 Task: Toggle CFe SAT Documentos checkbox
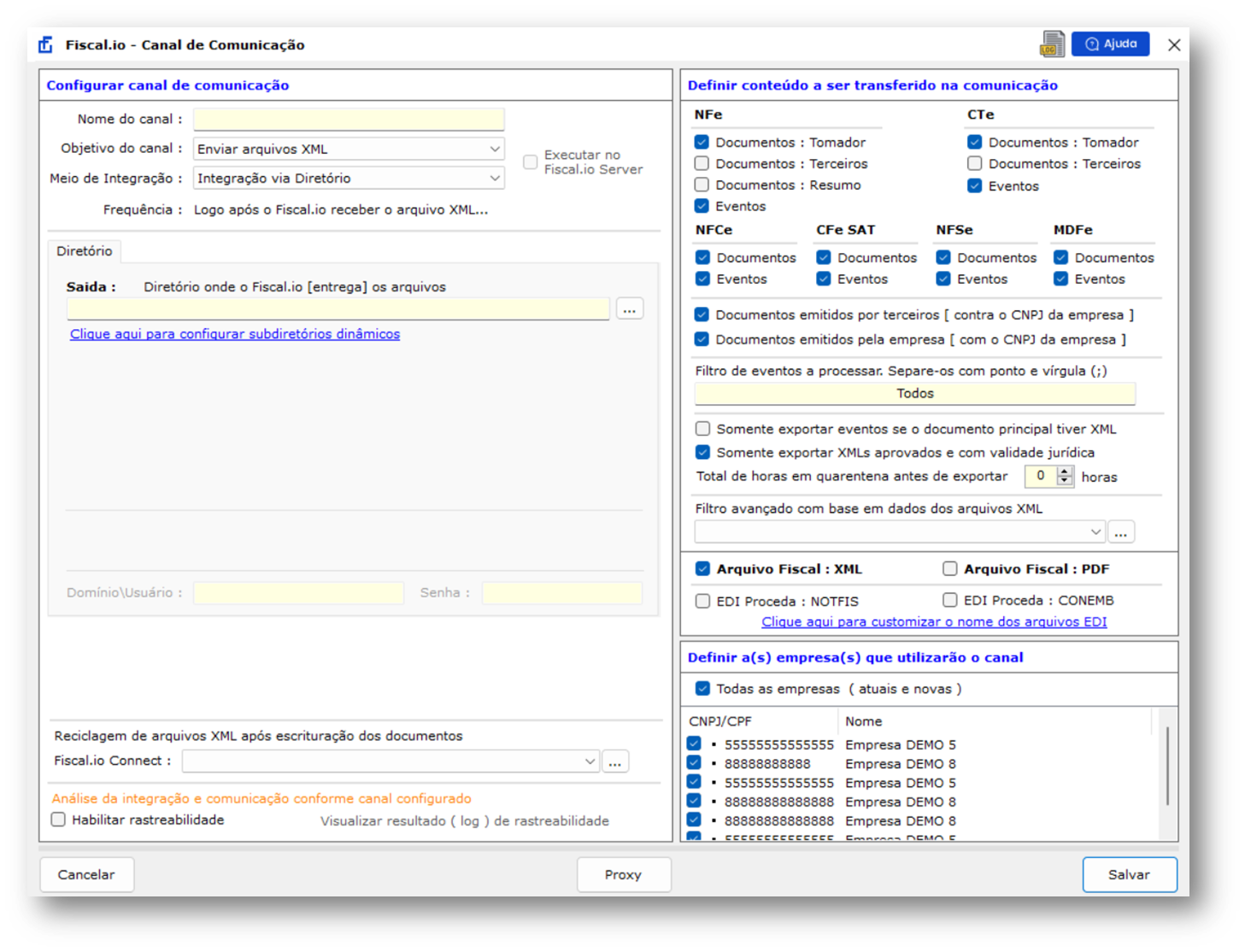[x=824, y=257]
